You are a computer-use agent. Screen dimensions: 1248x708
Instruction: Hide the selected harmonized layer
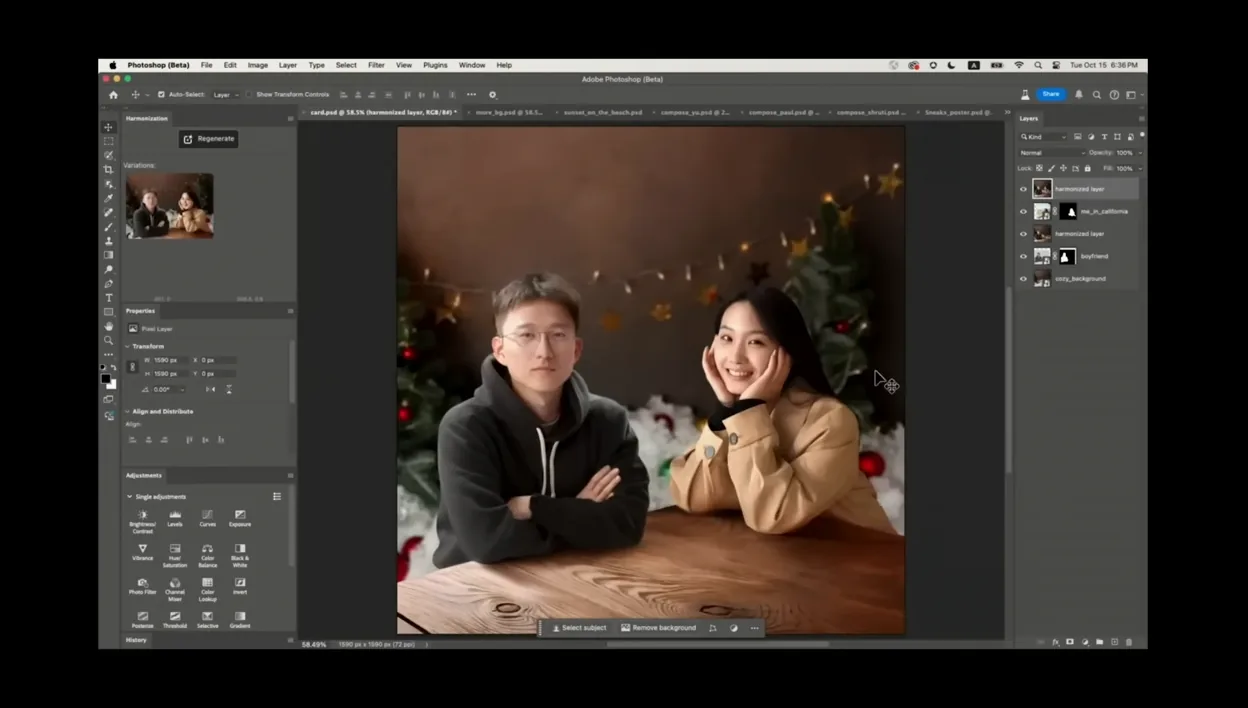(1023, 189)
